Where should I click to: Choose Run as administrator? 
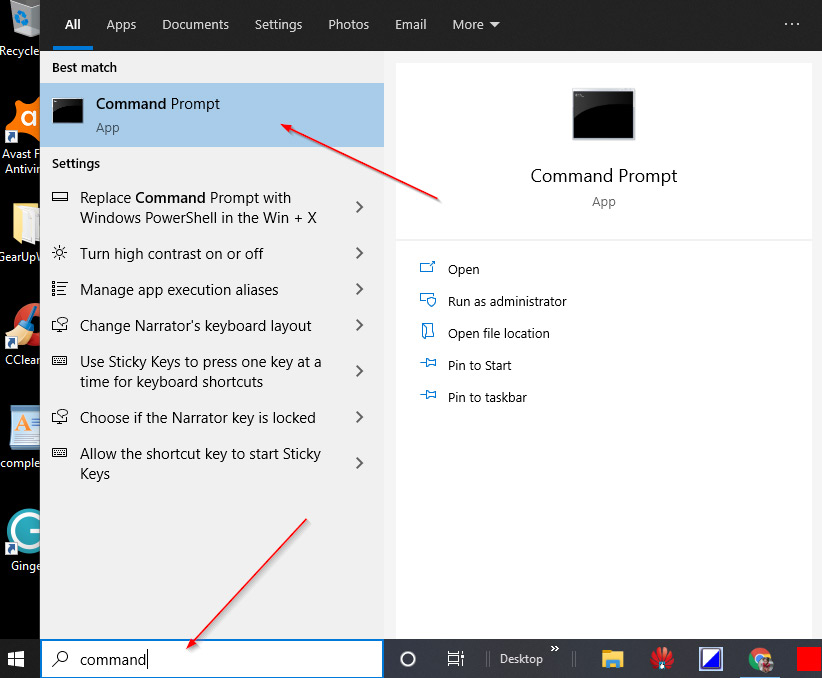pos(507,302)
